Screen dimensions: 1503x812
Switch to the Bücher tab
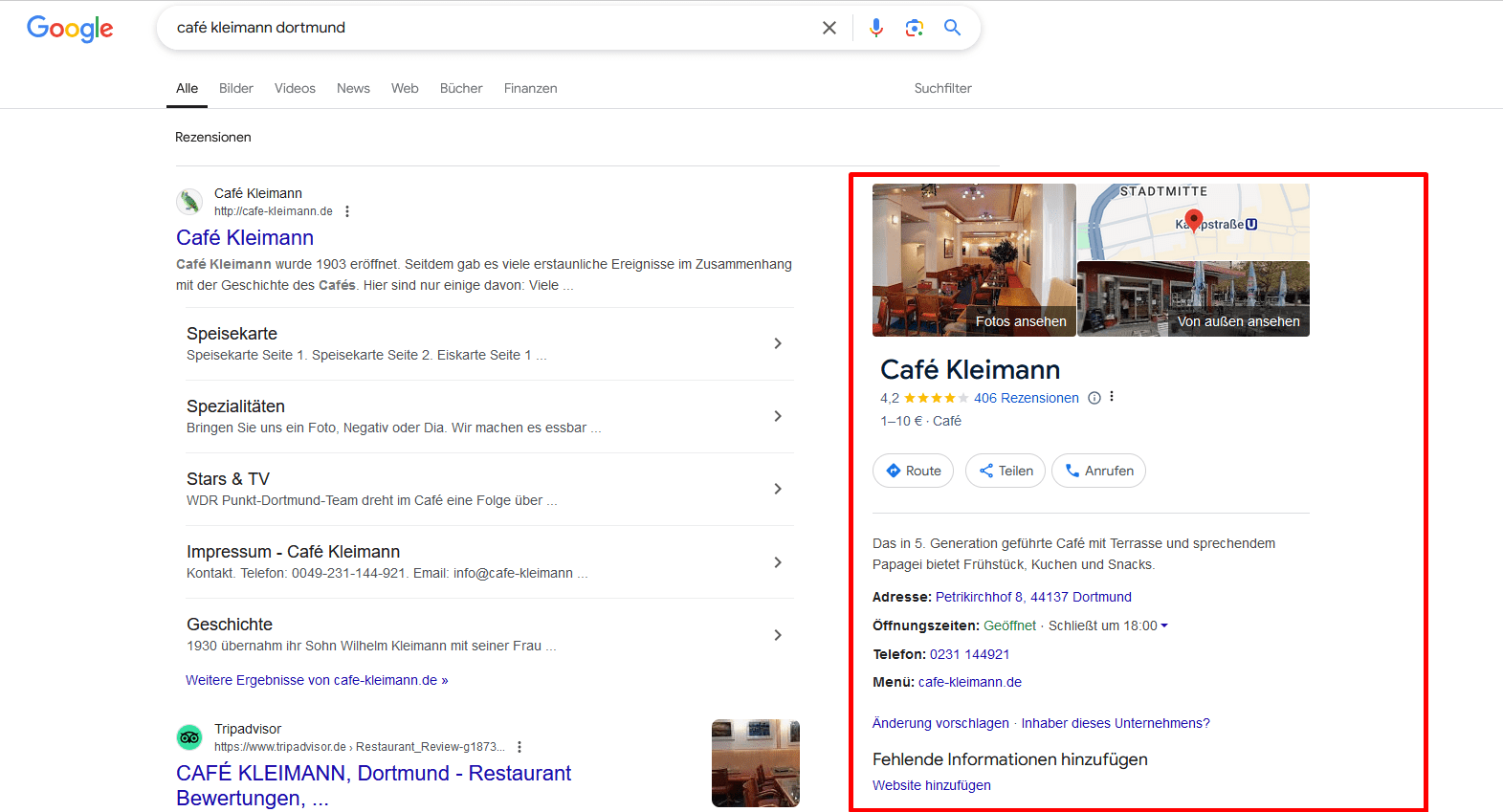pyautogui.click(x=461, y=88)
